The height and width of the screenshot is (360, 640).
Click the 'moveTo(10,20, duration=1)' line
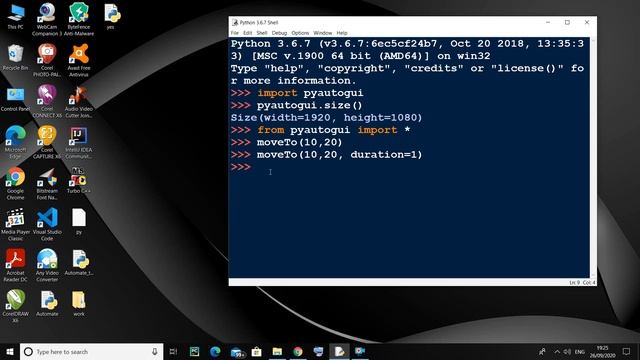click(x=326, y=155)
